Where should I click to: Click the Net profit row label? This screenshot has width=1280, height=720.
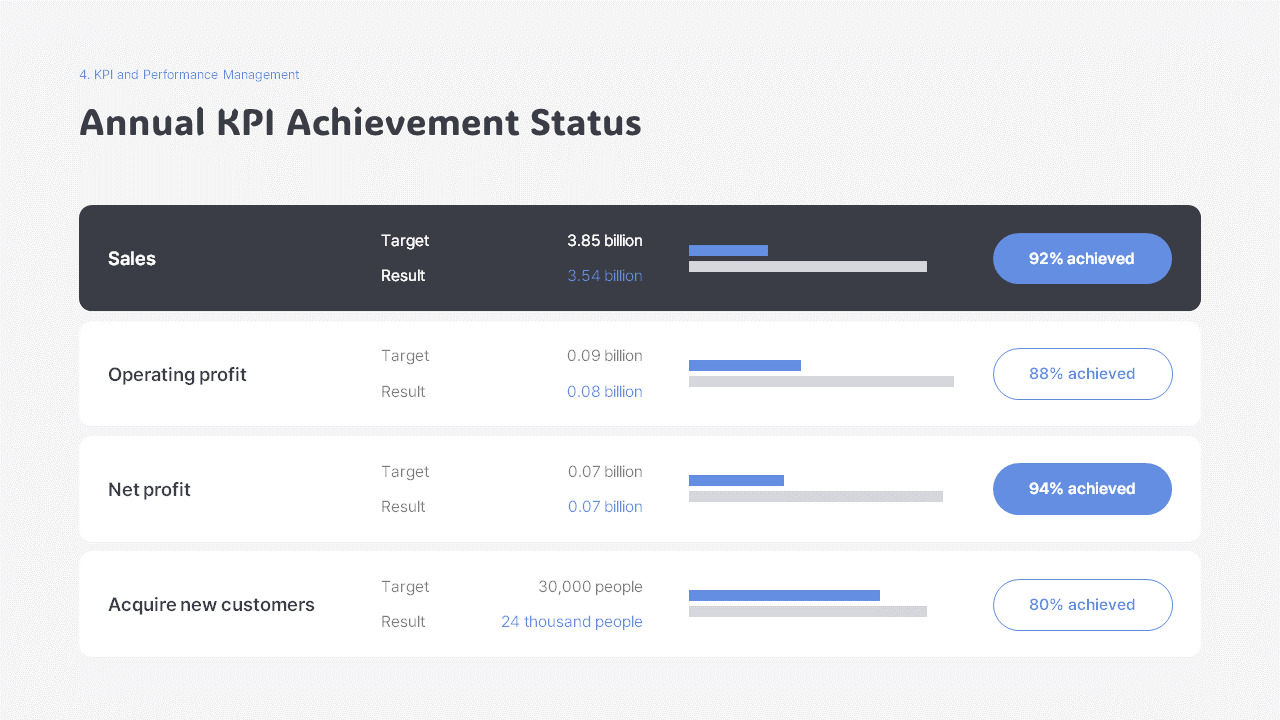click(x=149, y=490)
